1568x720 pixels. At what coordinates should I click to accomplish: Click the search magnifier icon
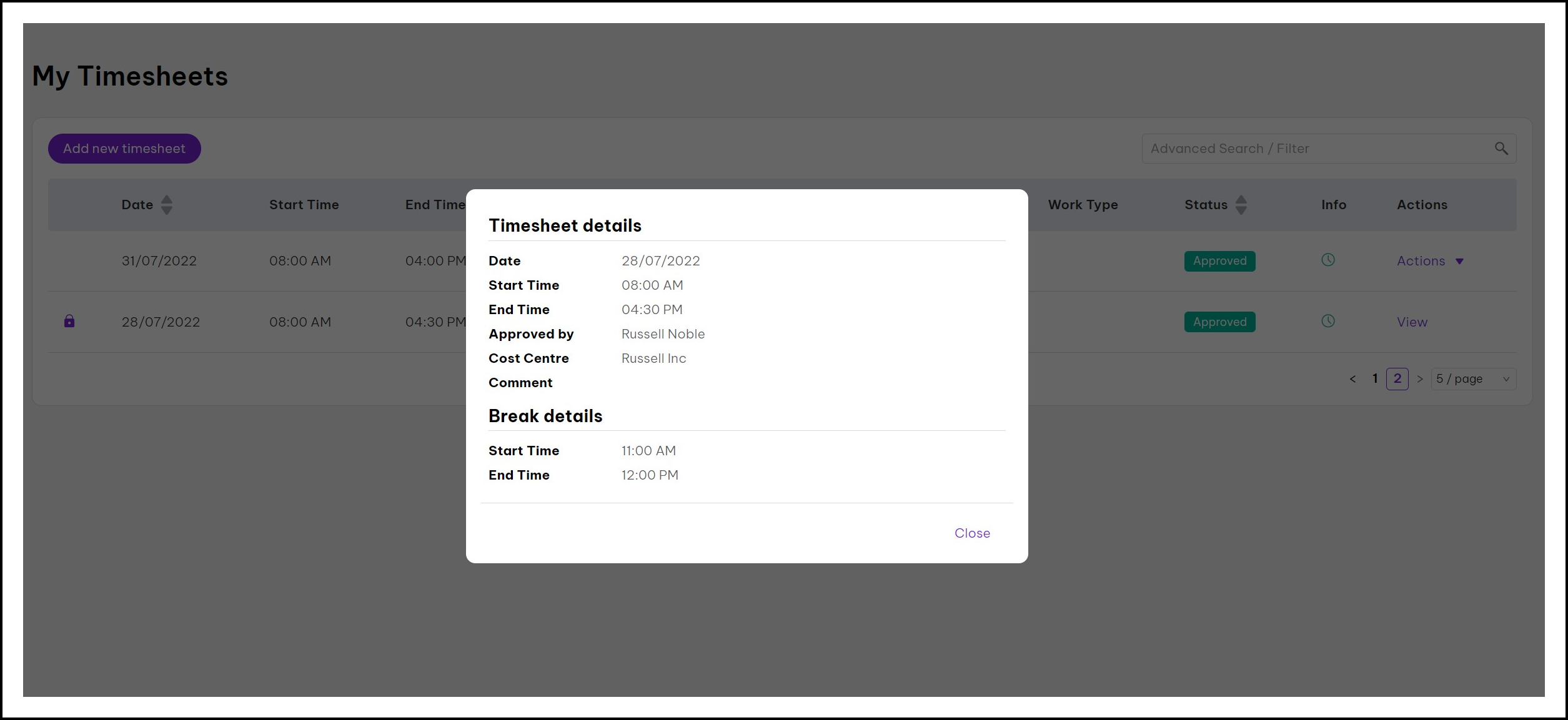[1501, 149]
